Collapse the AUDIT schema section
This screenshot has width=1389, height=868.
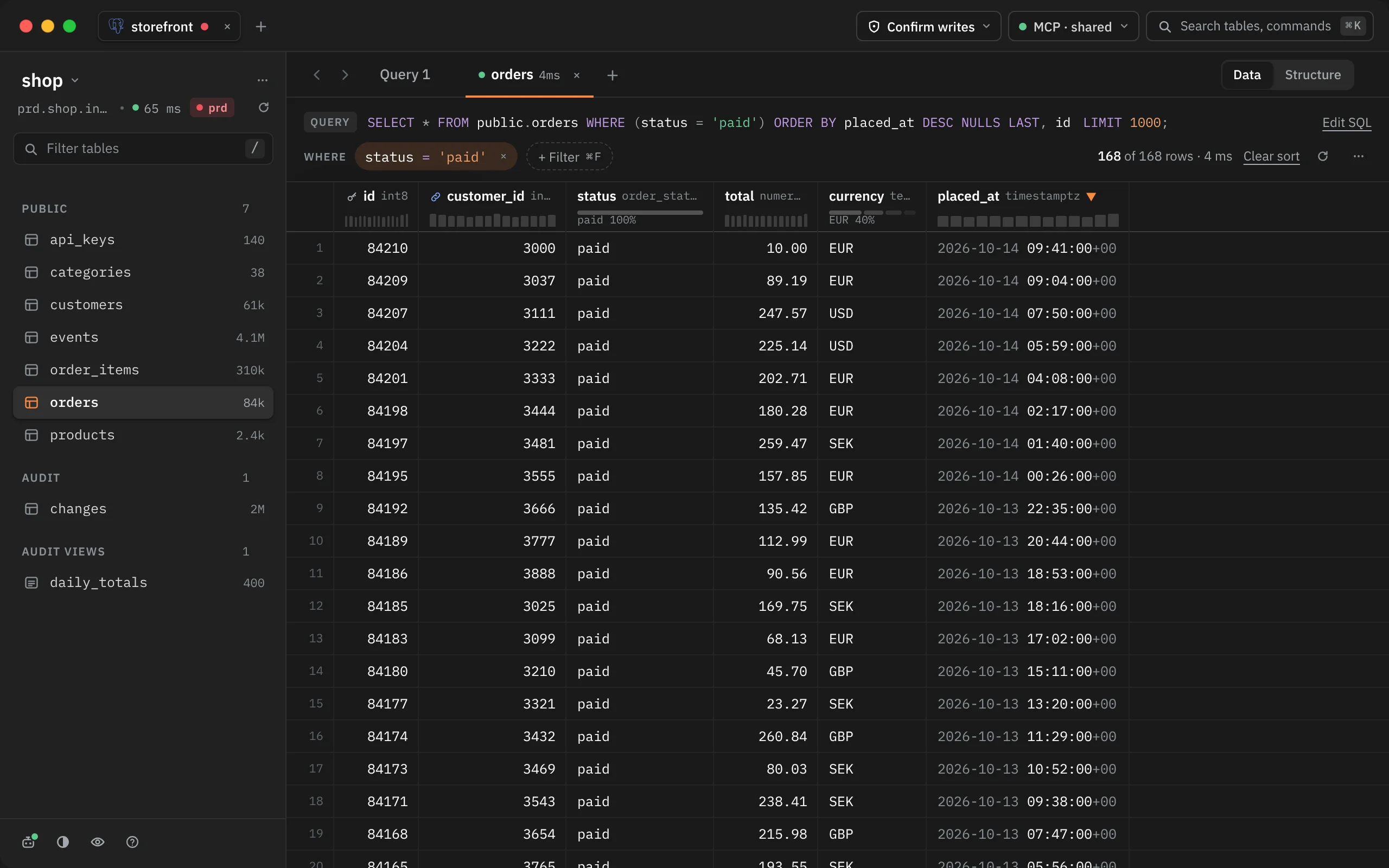[x=41, y=477]
